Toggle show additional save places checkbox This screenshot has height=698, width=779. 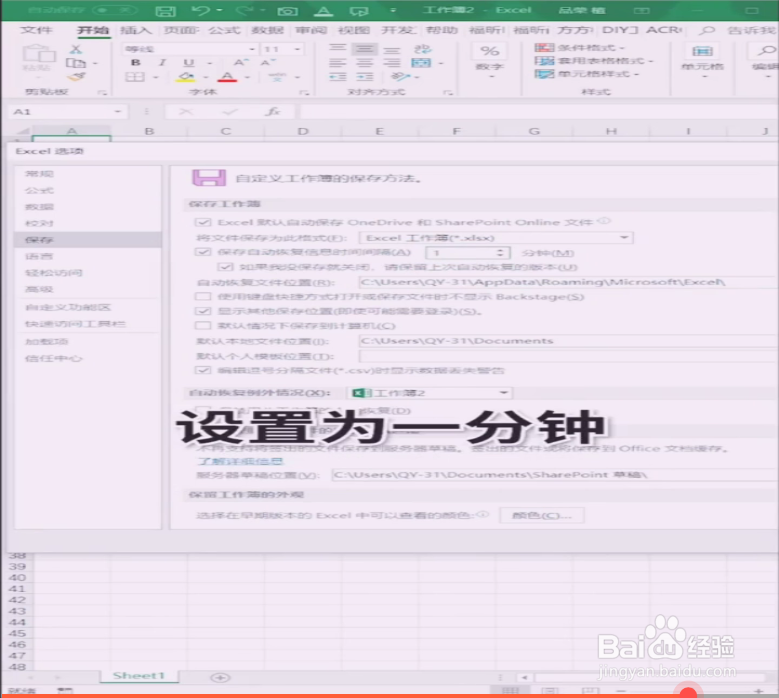(203, 311)
